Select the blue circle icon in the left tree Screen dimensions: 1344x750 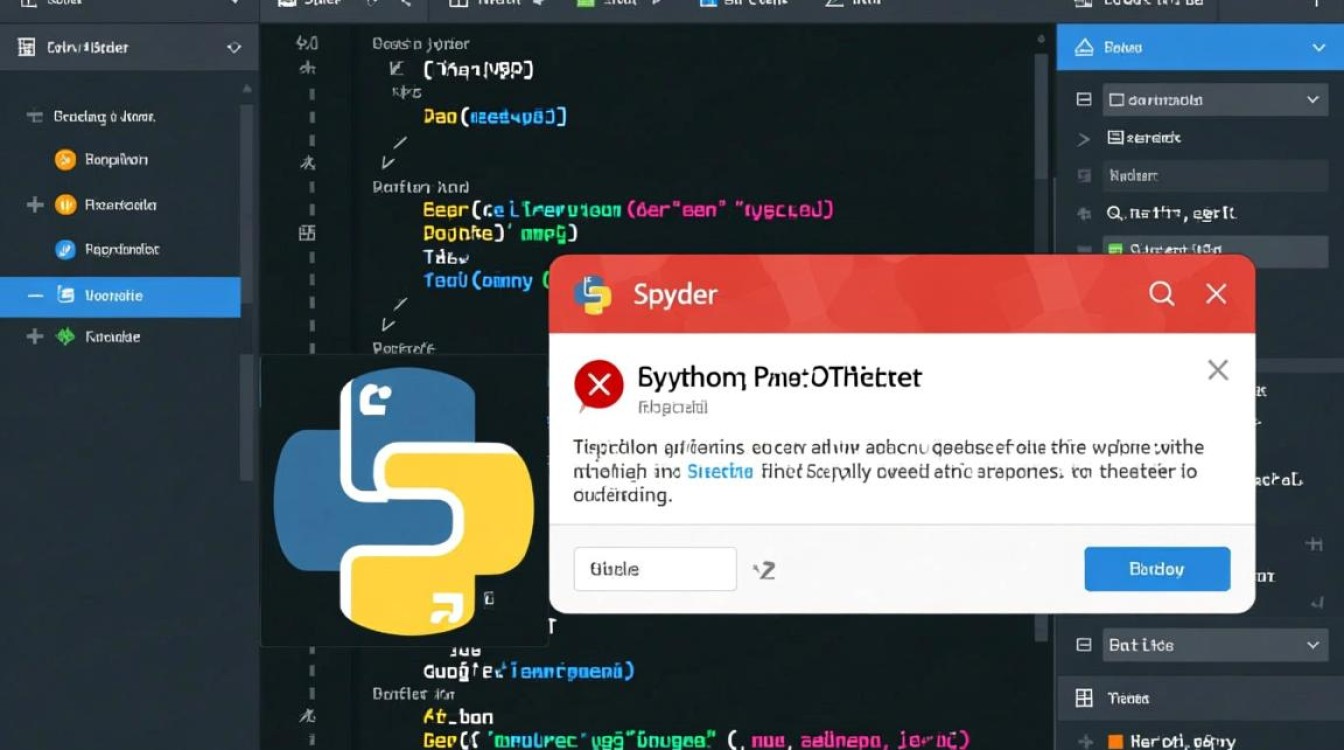pyautogui.click(x=65, y=249)
